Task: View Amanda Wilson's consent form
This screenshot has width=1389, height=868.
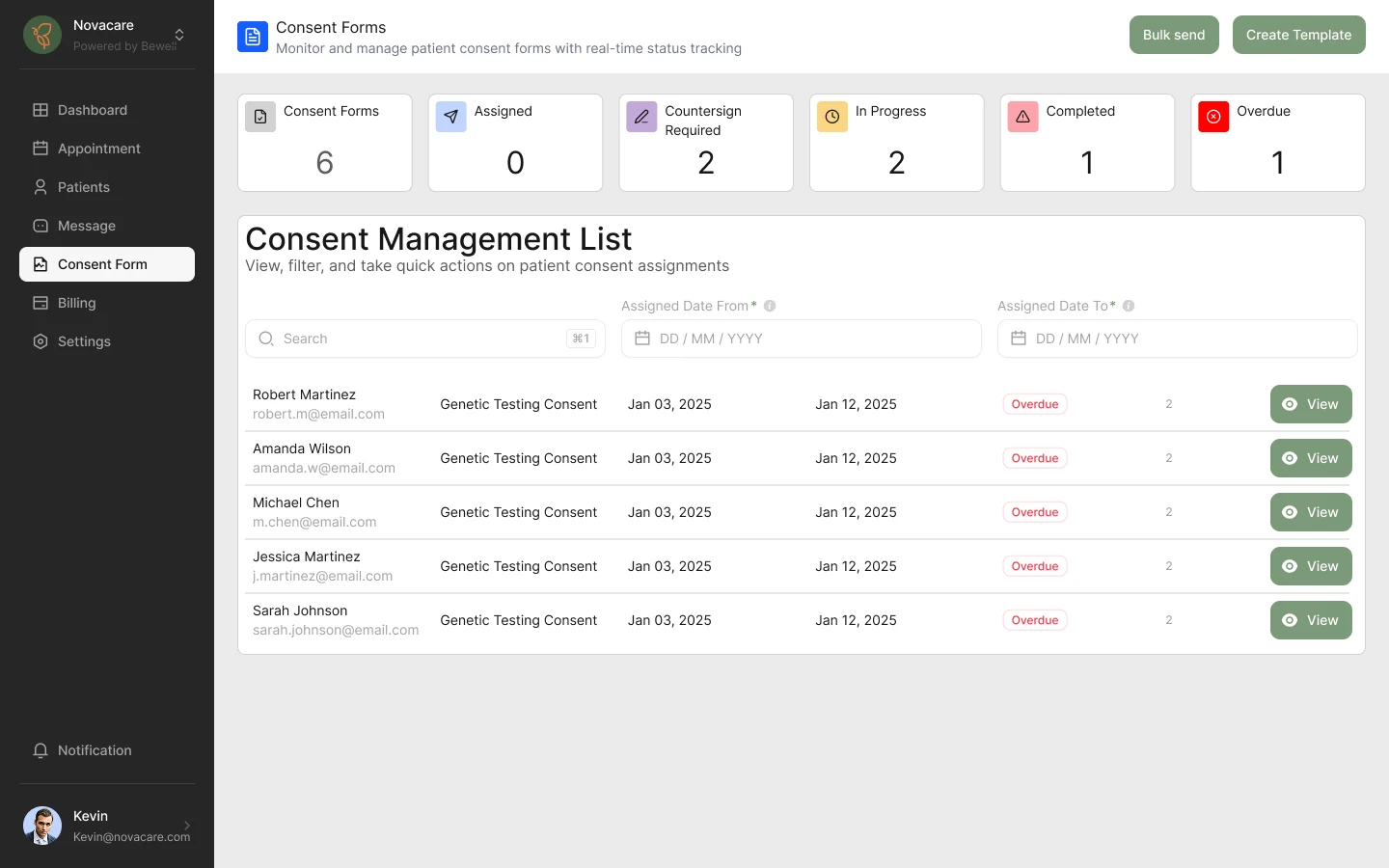Action: (x=1311, y=458)
